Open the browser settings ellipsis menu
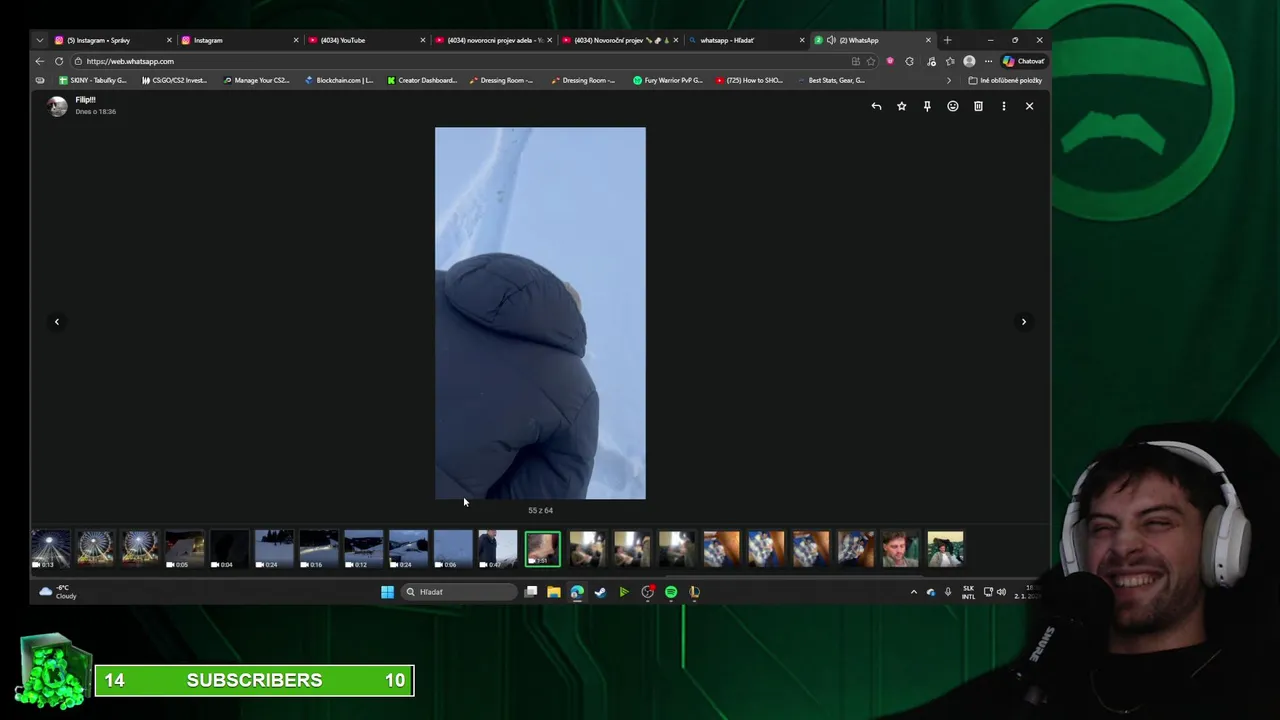The width and height of the screenshot is (1280, 720). click(x=988, y=61)
